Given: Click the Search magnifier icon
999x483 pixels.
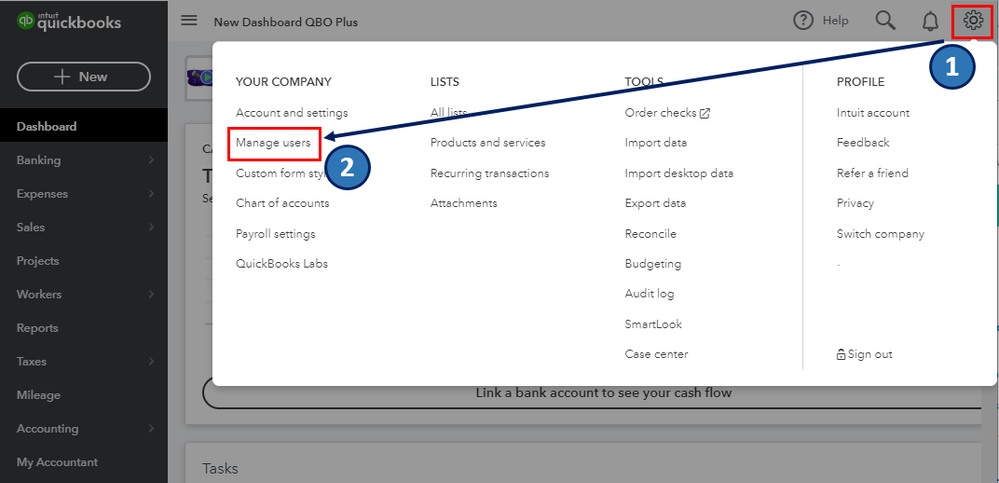Looking at the screenshot, I should [886, 21].
